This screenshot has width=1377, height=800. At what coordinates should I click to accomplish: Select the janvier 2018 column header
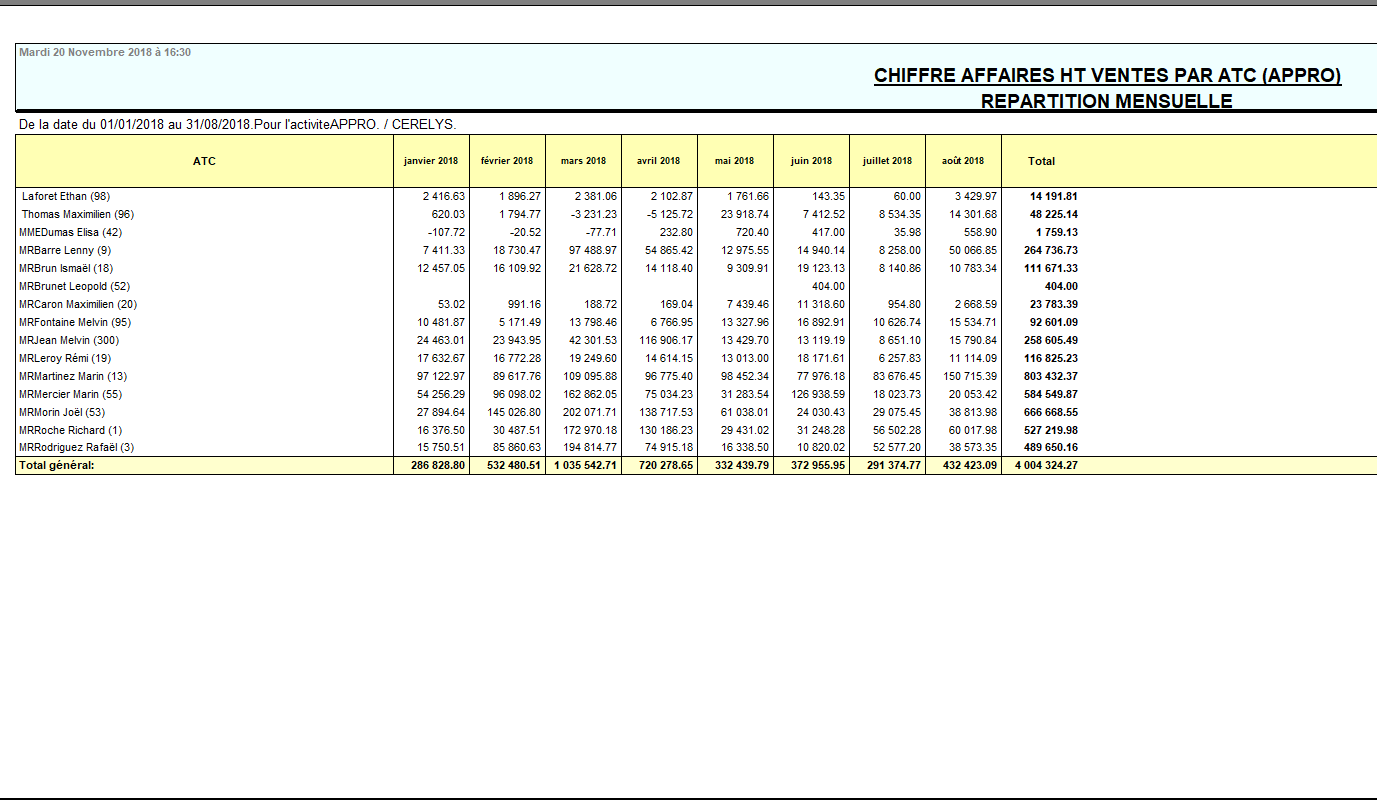click(432, 160)
